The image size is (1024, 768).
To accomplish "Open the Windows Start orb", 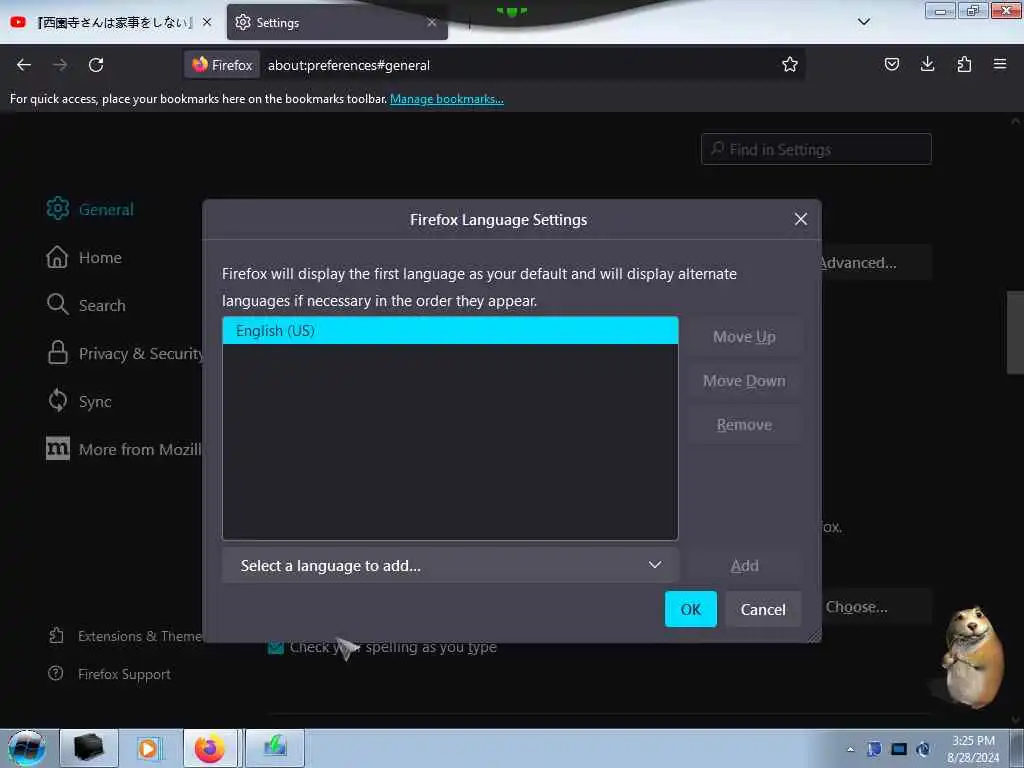I will [x=27, y=748].
